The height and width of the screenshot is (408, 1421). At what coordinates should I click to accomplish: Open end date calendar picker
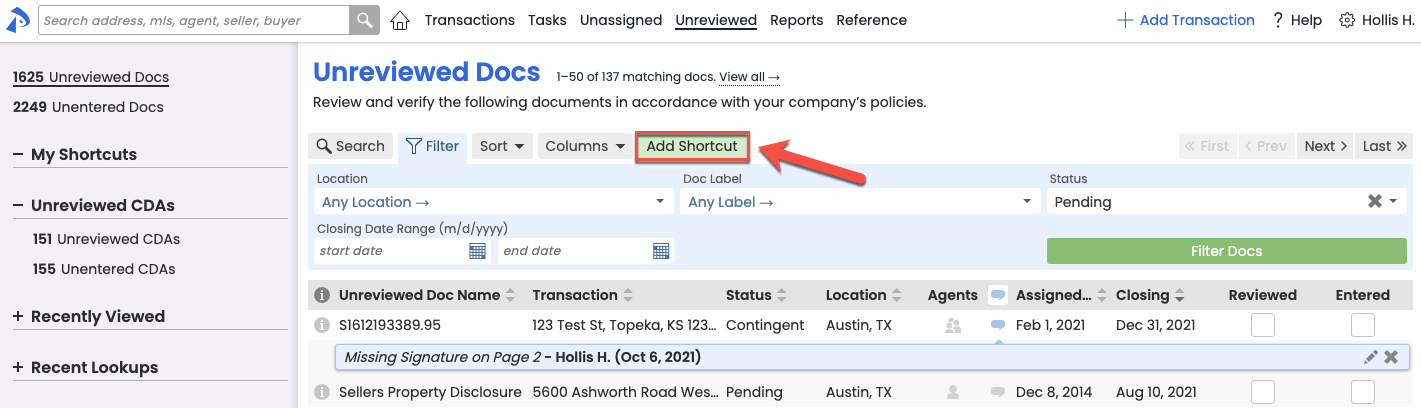click(x=661, y=251)
